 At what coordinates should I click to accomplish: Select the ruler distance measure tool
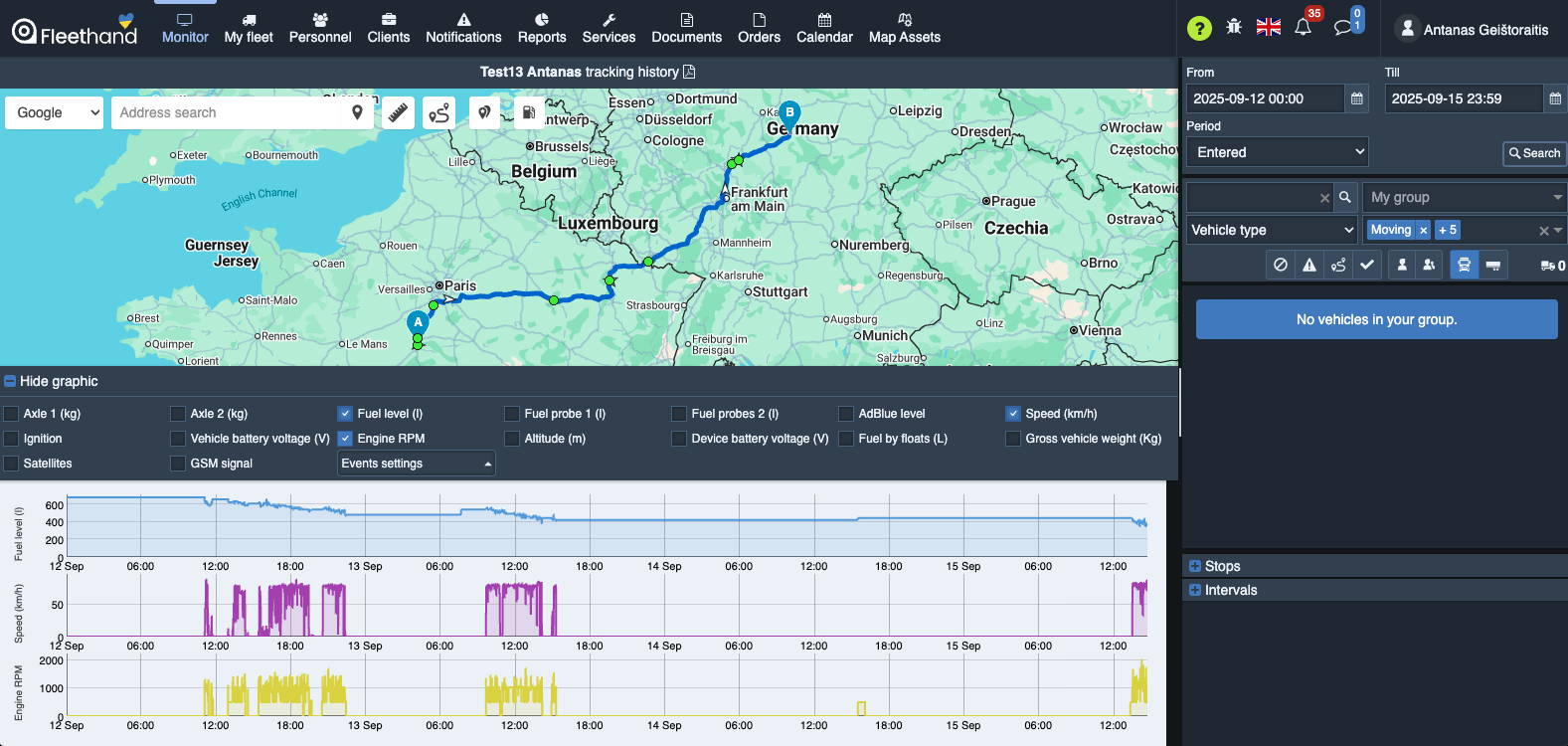point(398,113)
